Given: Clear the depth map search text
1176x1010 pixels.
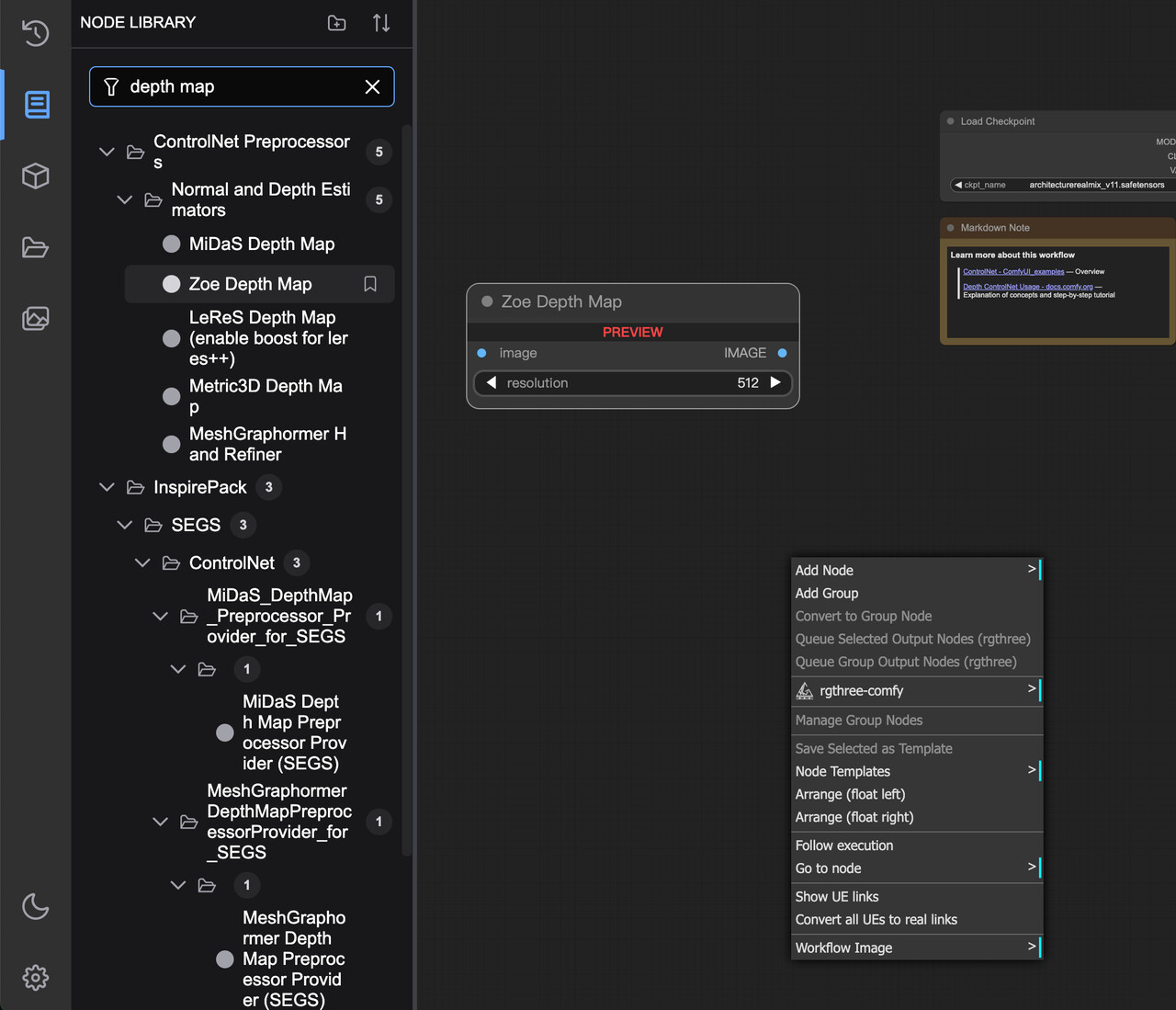Looking at the screenshot, I should 372,86.
